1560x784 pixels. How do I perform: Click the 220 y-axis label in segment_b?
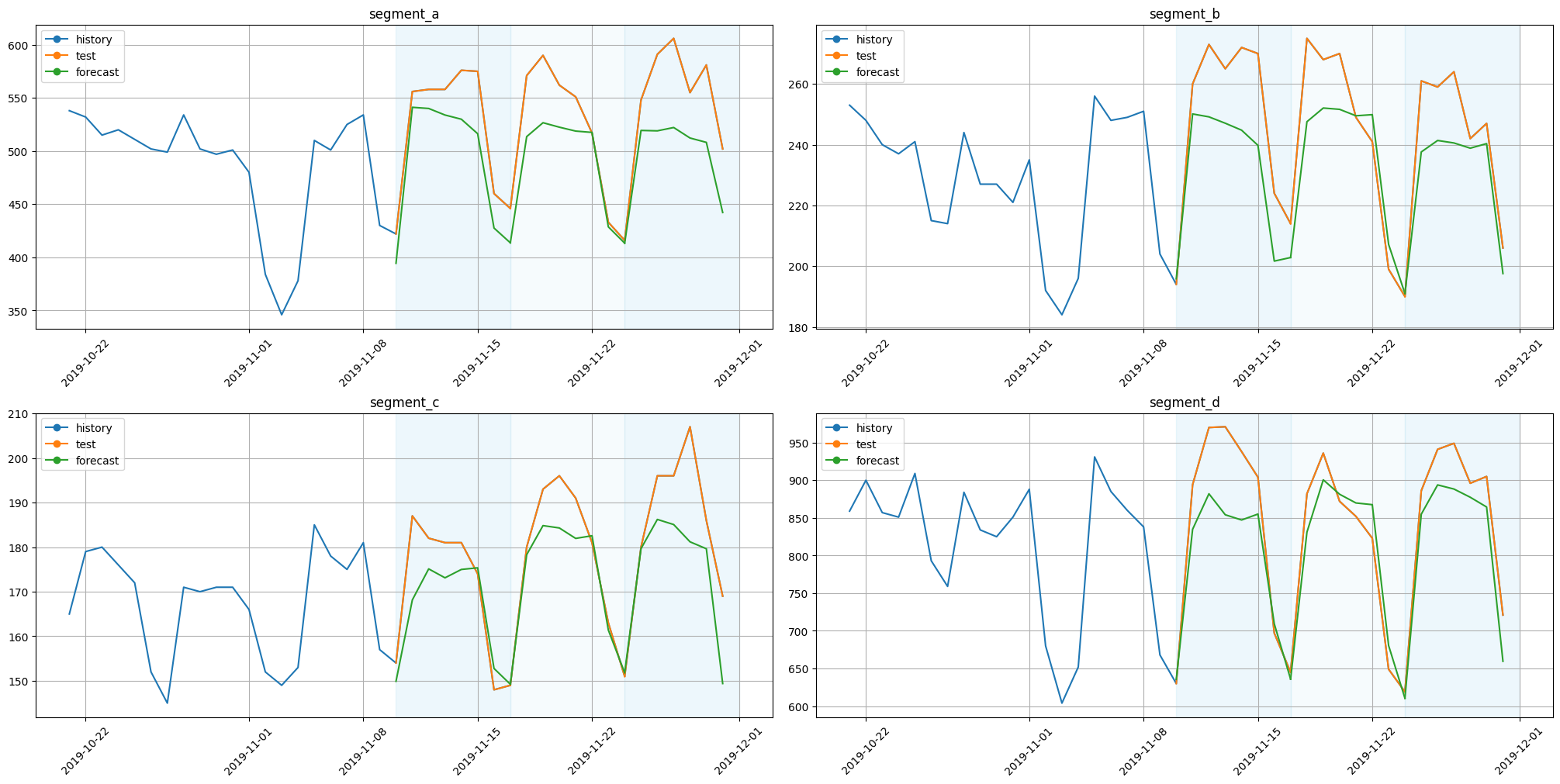tap(801, 206)
